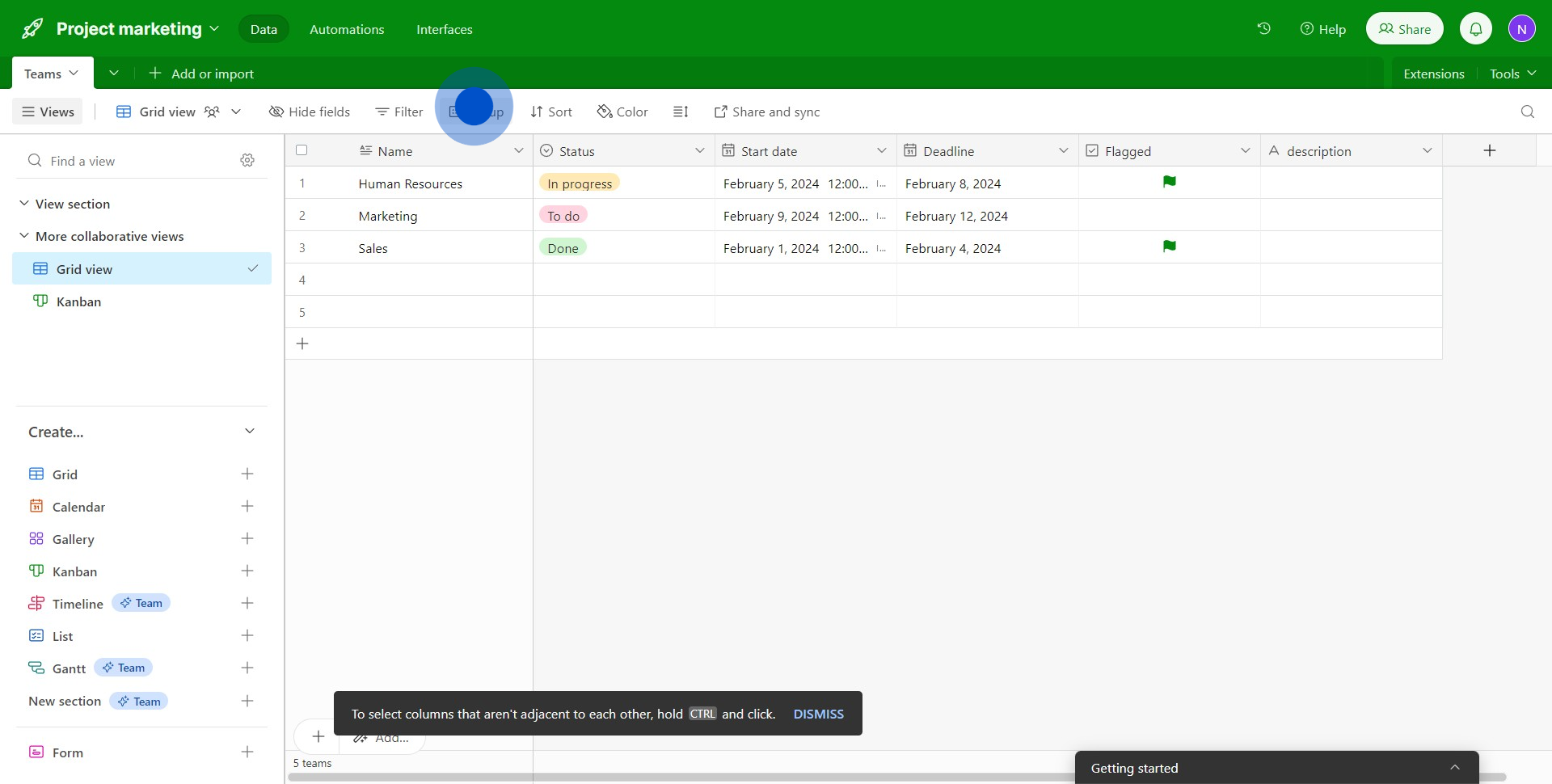
Task: Click the Find a view search field
Action: [x=137, y=161]
